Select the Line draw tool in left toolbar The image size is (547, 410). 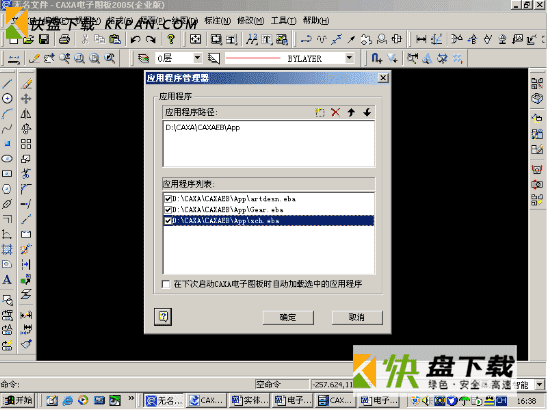[x=7, y=84]
